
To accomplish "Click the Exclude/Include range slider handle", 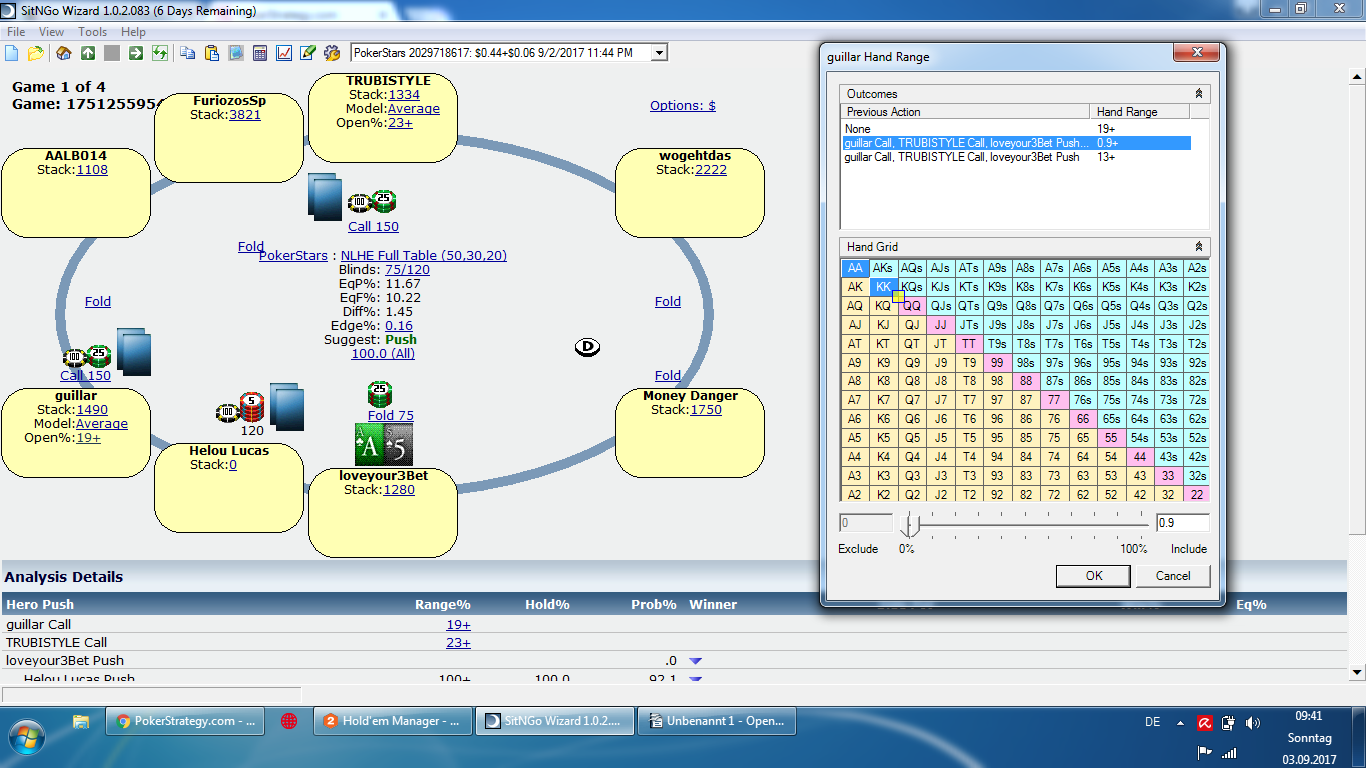I will [909, 525].
